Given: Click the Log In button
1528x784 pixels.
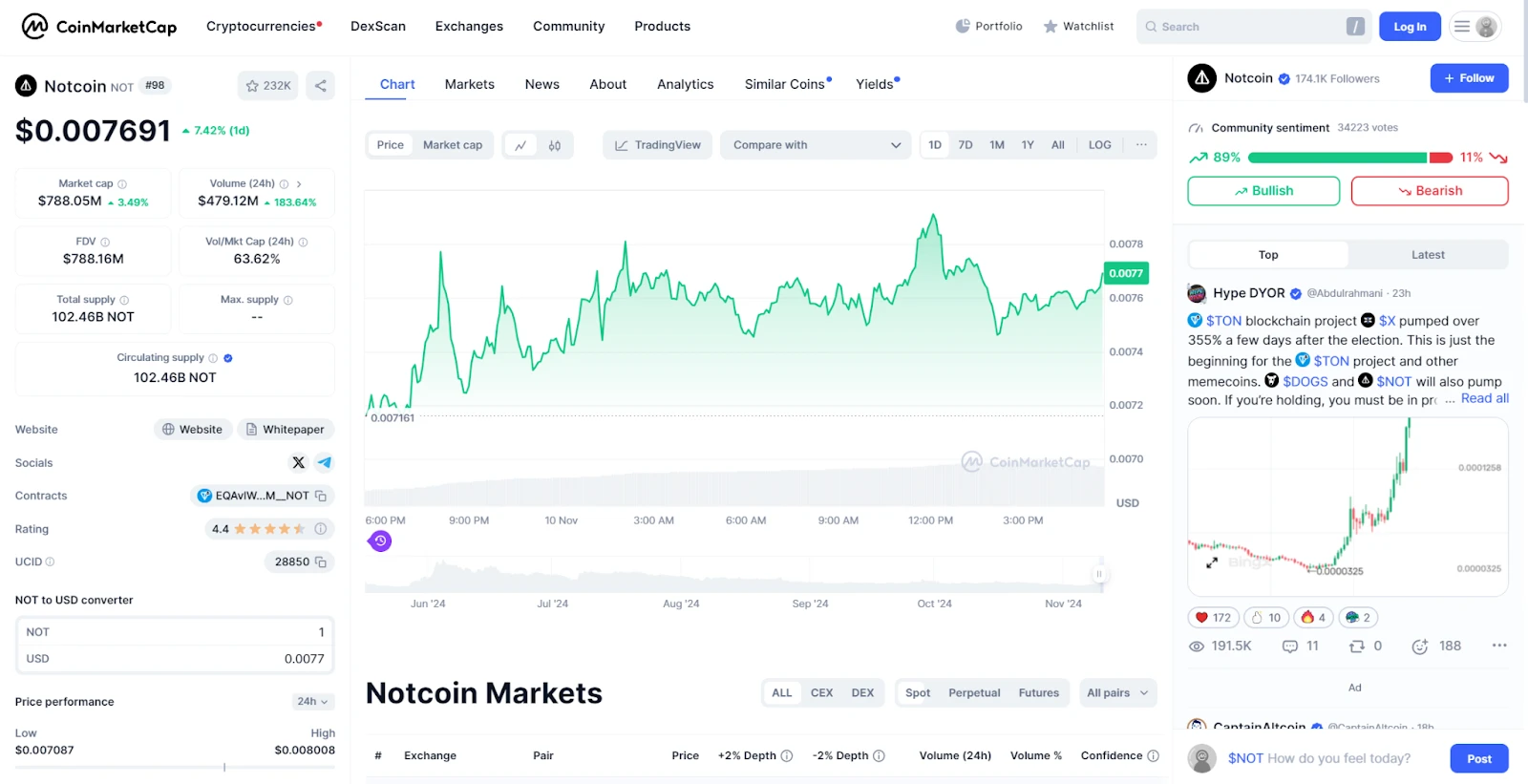Looking at the screenshot, I should pos(1410,27).
